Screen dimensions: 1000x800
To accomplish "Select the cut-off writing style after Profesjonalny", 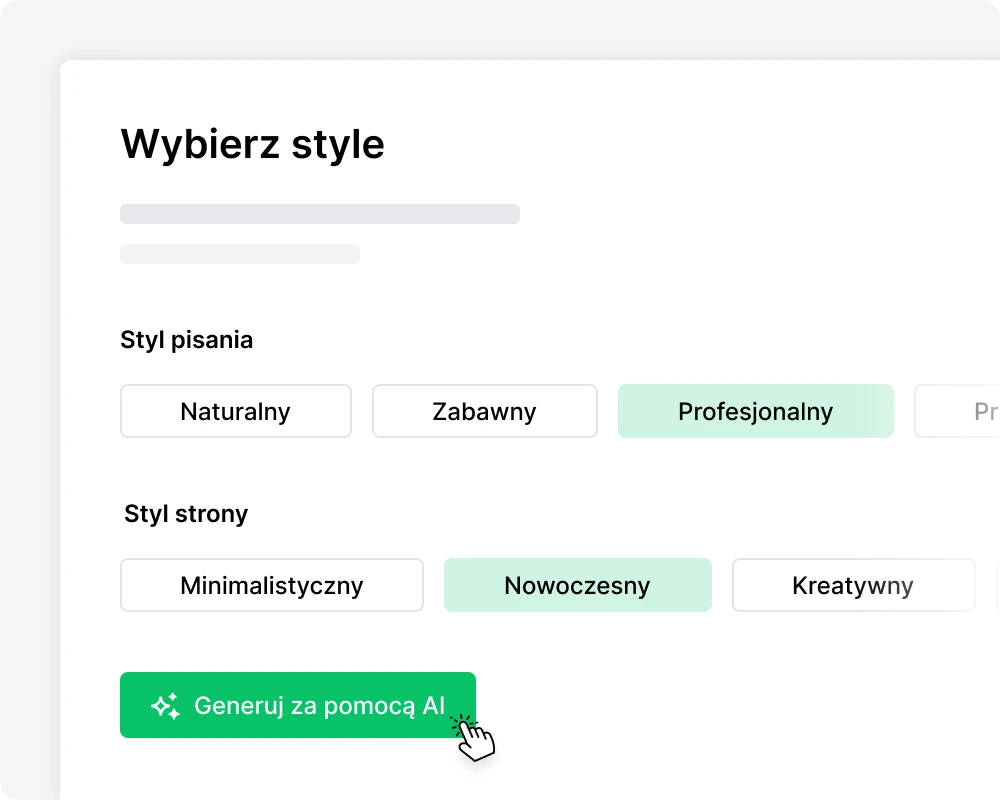I will 958,411.
